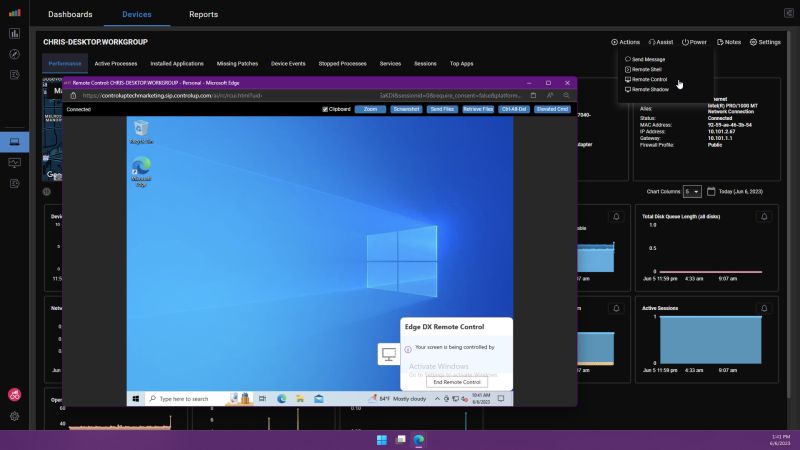Open the Device Events tab

tap(288, 64)
